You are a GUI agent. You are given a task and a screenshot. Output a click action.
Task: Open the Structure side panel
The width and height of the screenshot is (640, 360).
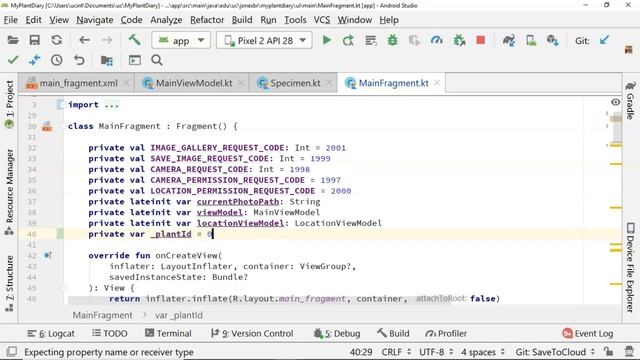(x=9, y=284)
